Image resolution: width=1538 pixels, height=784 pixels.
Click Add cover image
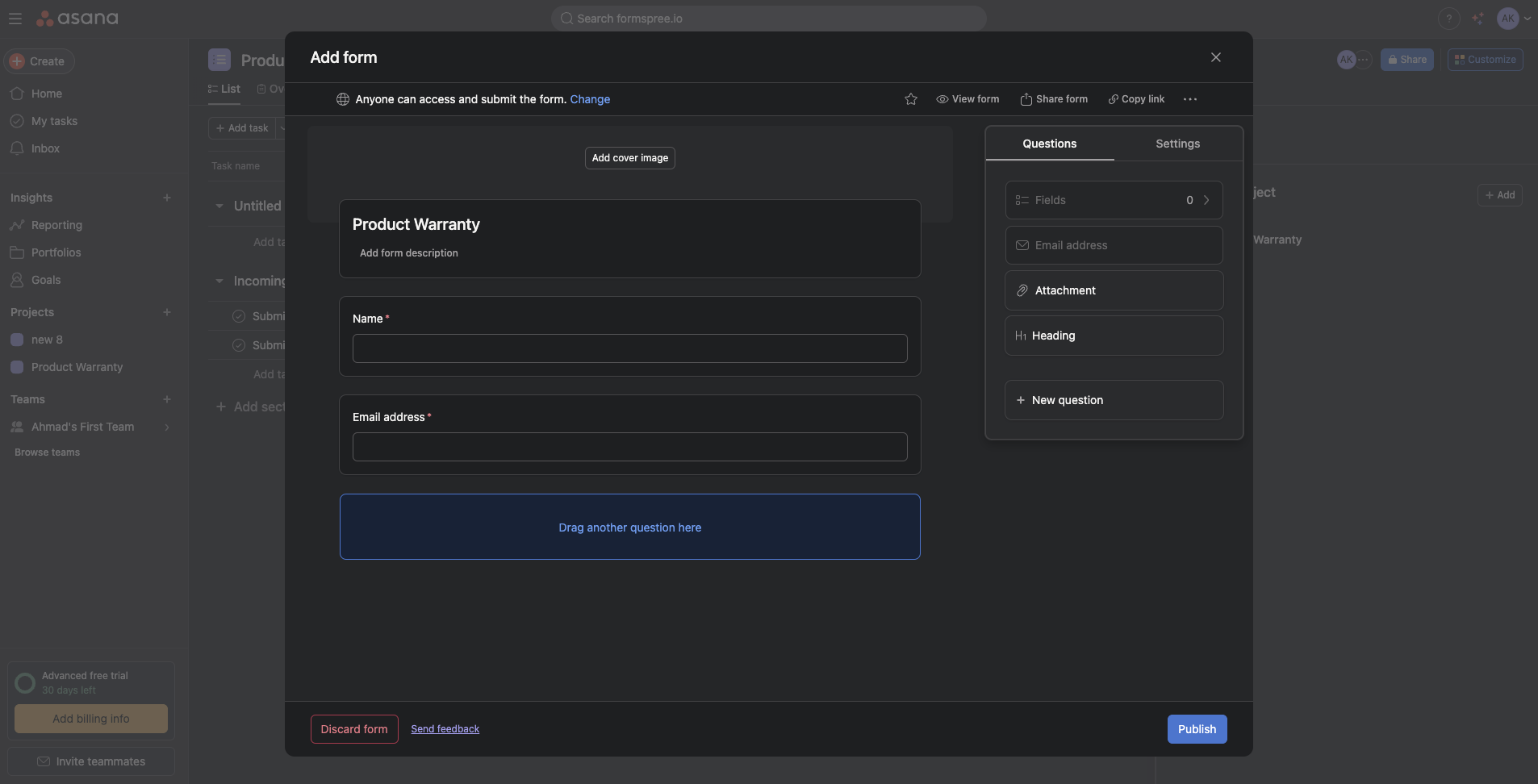tap(629, 158)
